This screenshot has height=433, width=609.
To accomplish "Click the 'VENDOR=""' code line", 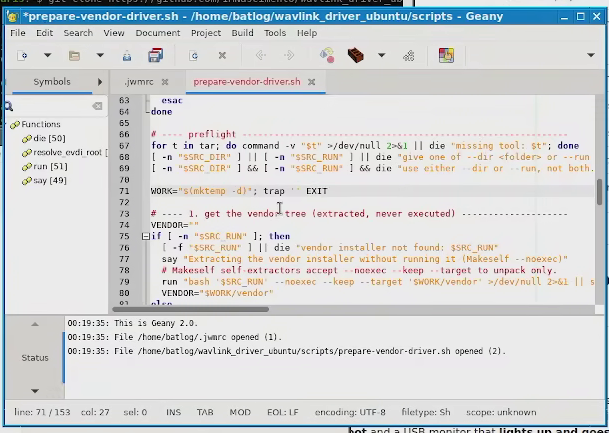I will 175,225.
